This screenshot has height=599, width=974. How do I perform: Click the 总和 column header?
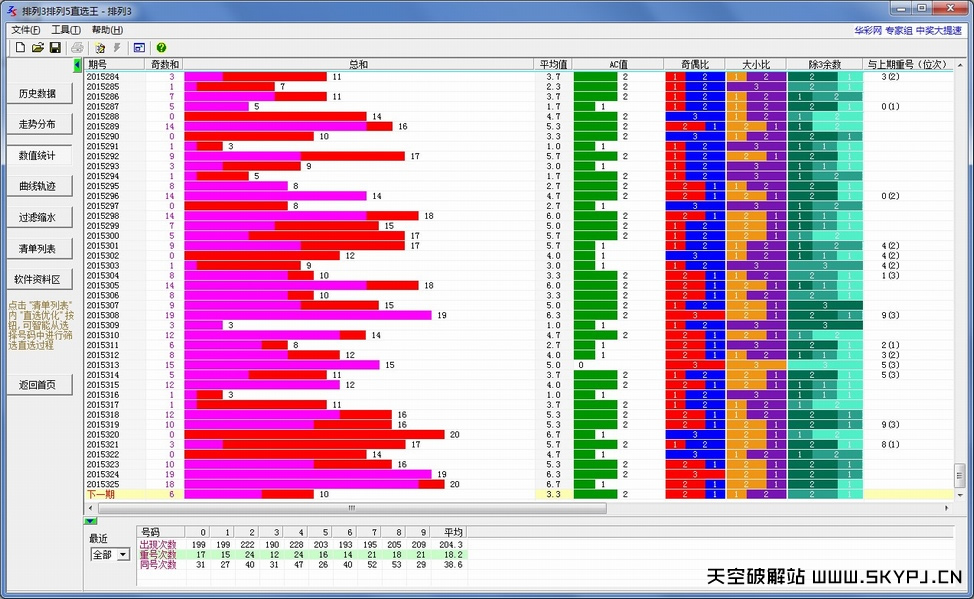coord(358,65)
